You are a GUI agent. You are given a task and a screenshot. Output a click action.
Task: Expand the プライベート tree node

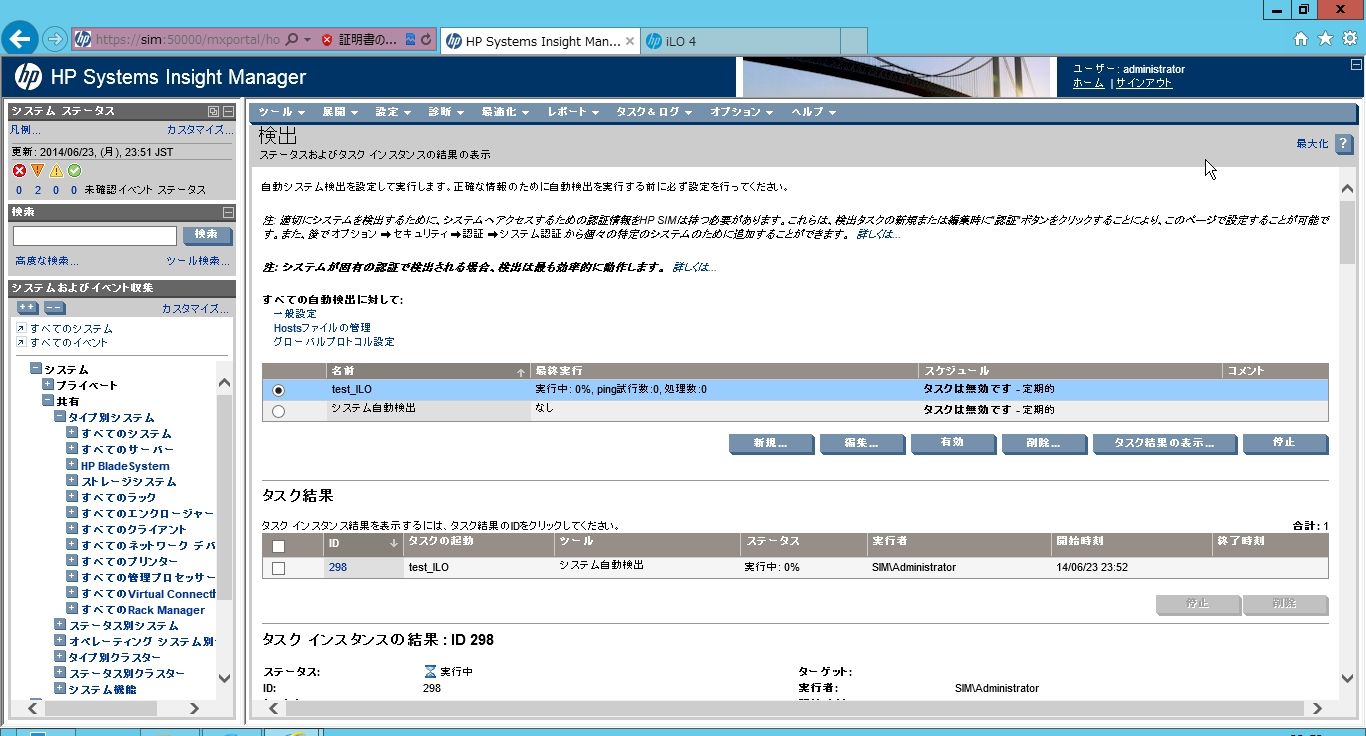(48, 385)
